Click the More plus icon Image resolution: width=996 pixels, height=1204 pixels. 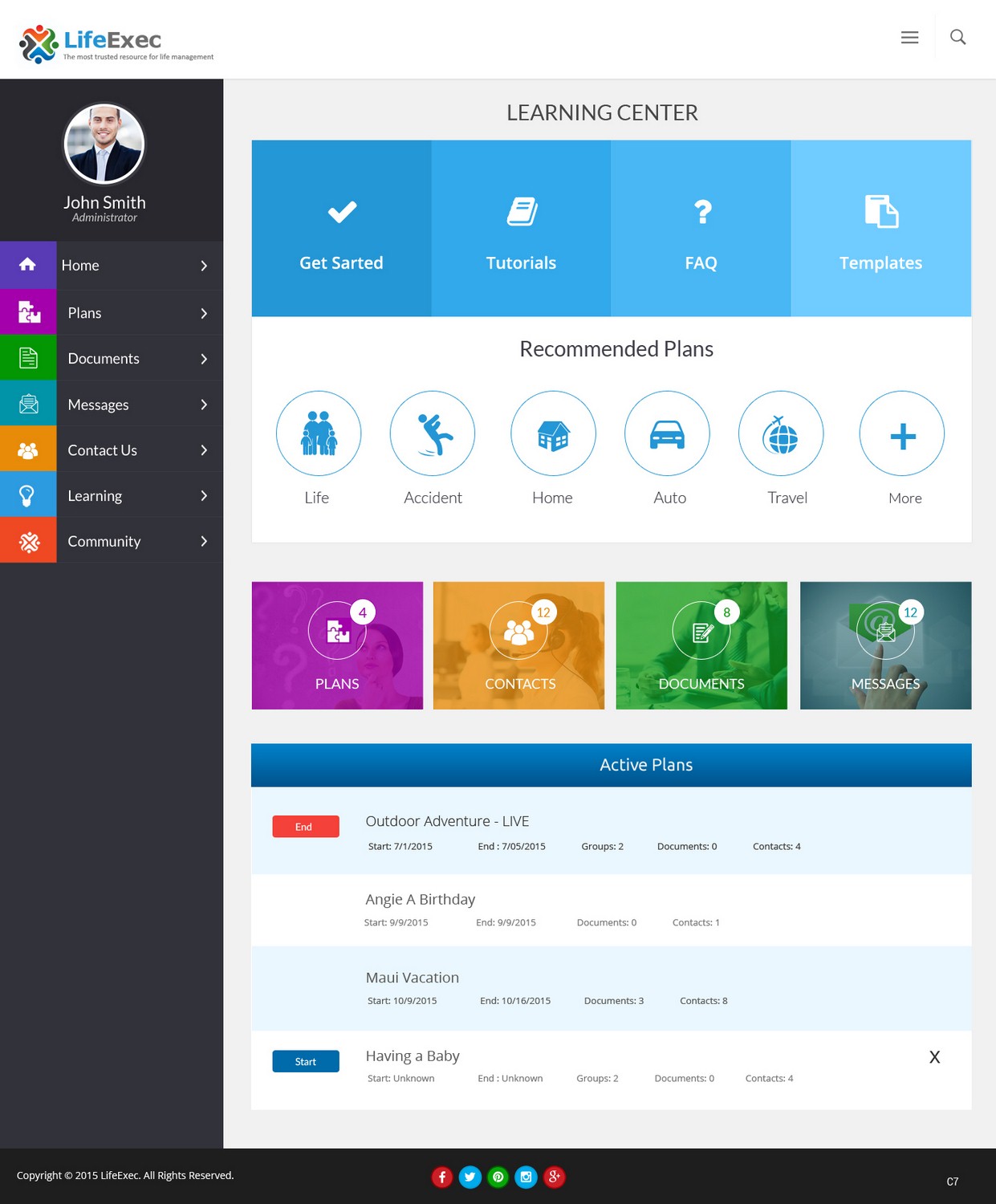click(x=902, y=433)
